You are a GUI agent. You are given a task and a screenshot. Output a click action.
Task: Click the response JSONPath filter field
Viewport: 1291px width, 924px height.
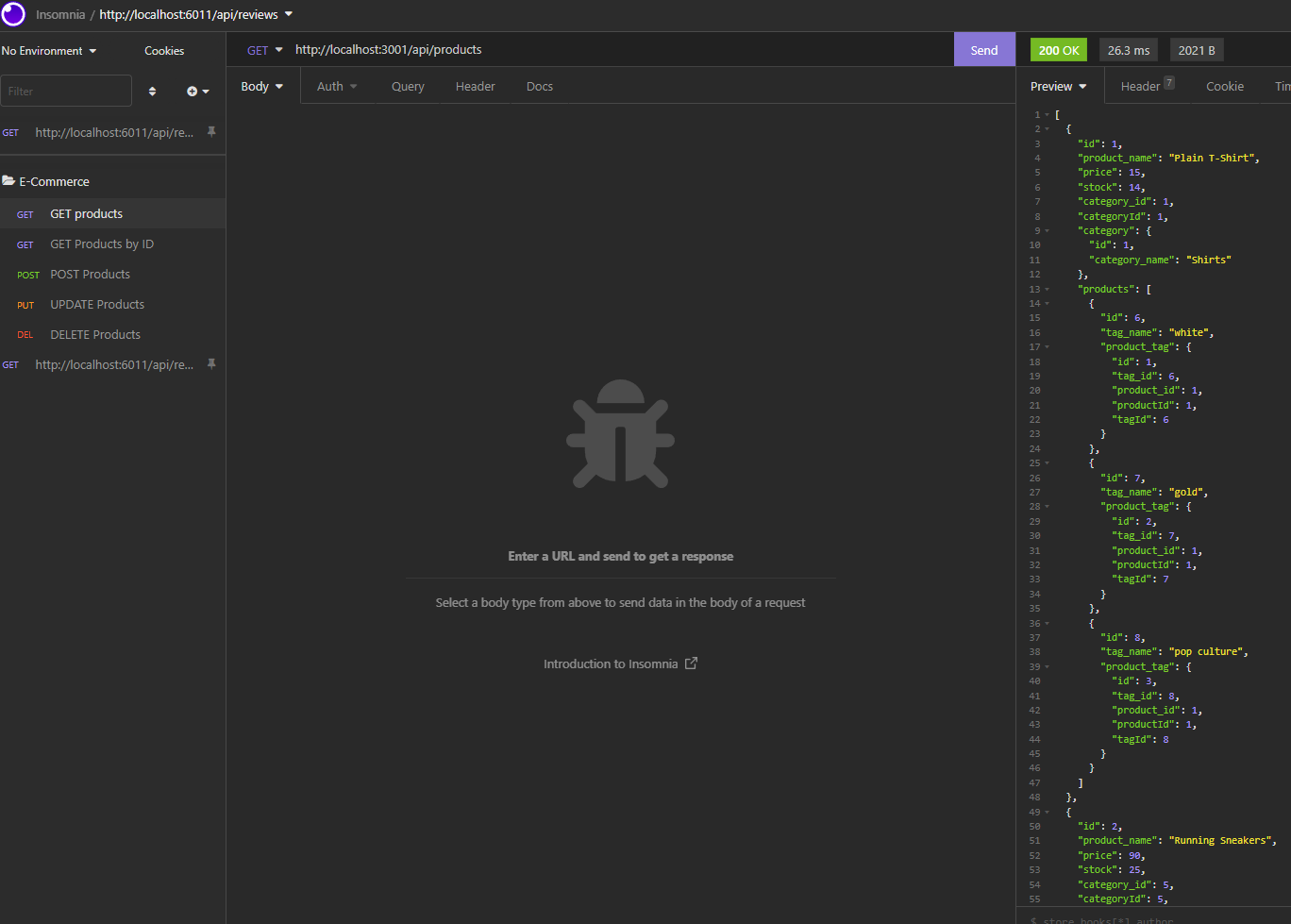coord(1153,918)
